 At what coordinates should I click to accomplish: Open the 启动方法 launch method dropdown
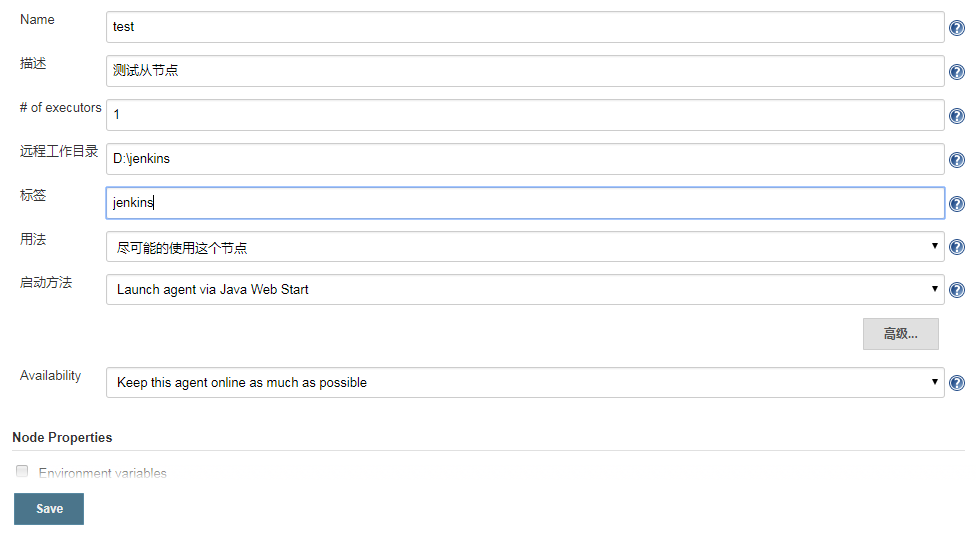(525, 289)
